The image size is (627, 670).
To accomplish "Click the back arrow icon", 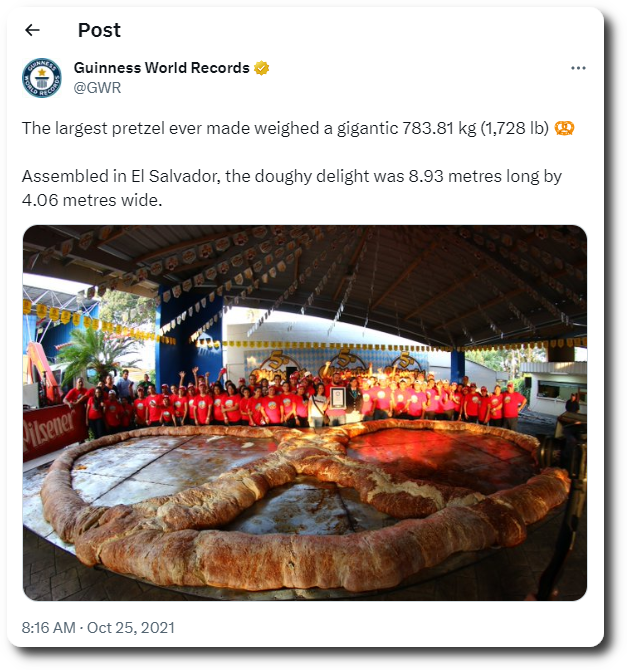I will pyautogui.click(x=32, y=30).
